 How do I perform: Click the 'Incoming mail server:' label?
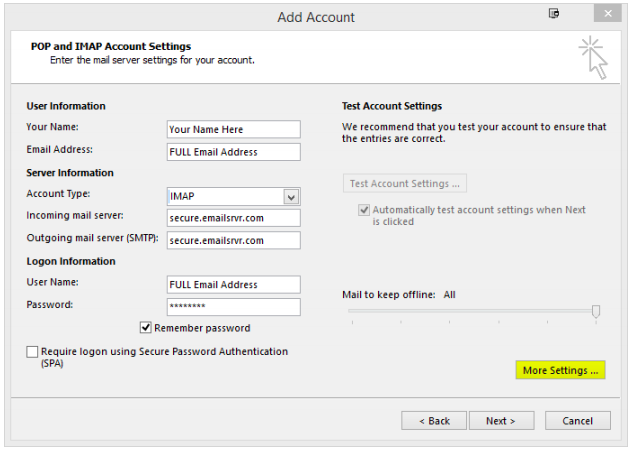click(x=75, y=215)
